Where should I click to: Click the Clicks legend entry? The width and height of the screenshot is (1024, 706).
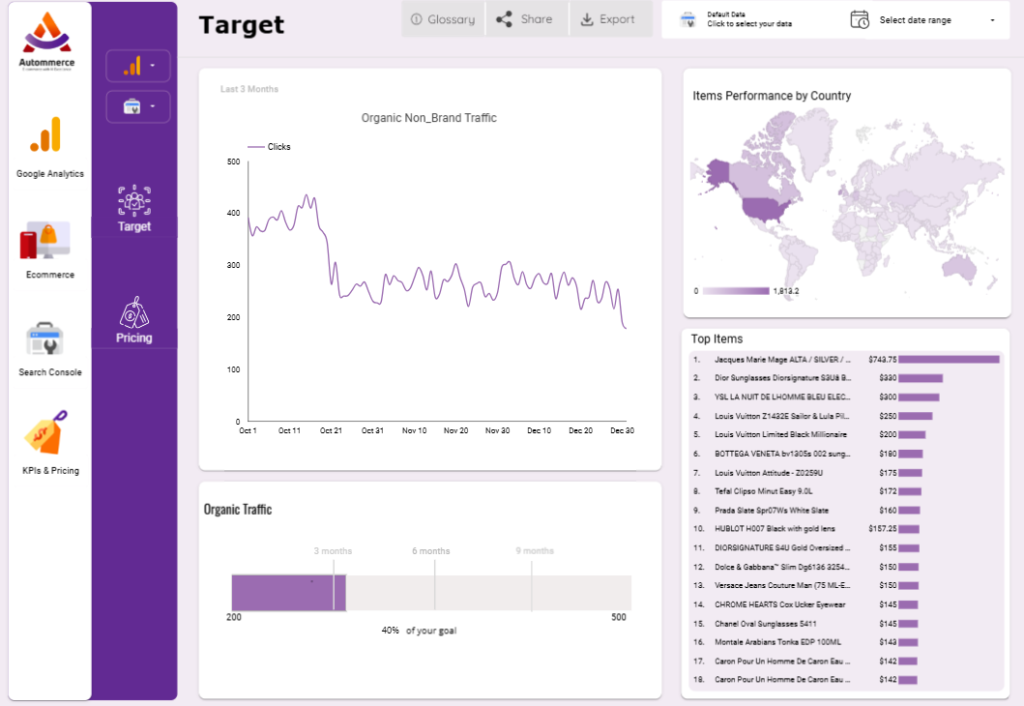[269, 147]
